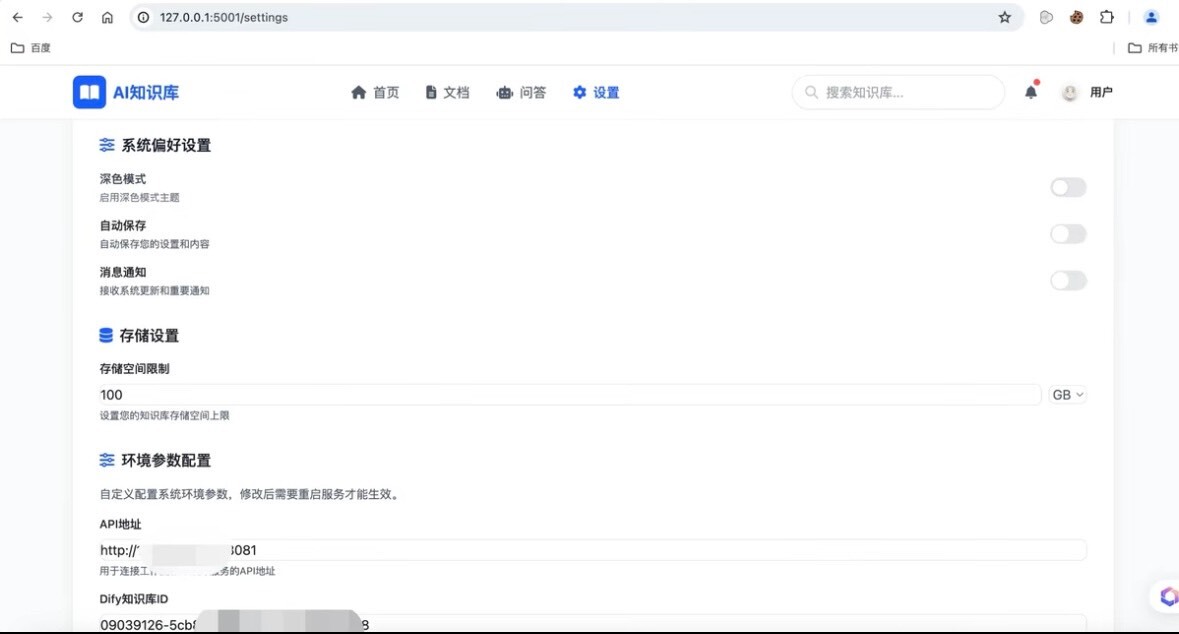Bookmark this page with star icon
Screen dimensions: 1179x634
[1005, 17]
